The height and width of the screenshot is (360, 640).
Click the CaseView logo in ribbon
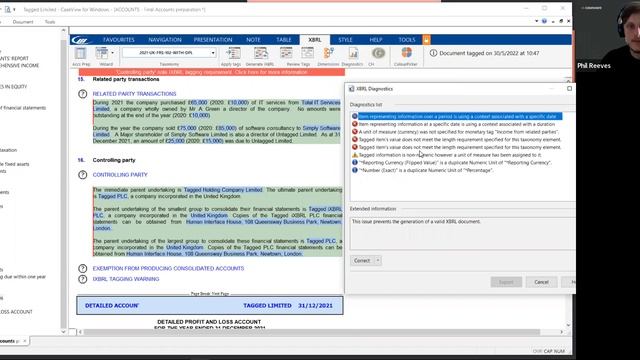click(x=81, y=40)
